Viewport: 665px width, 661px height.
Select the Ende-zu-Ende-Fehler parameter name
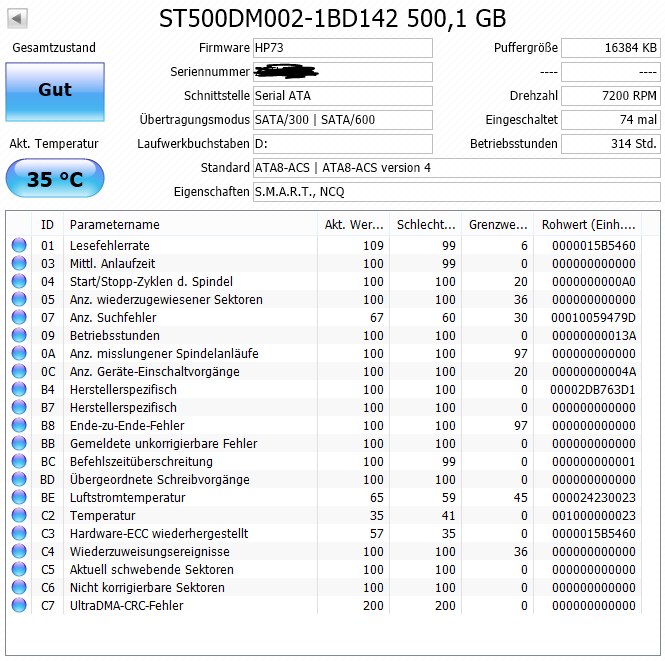click(x=127, y=426)
